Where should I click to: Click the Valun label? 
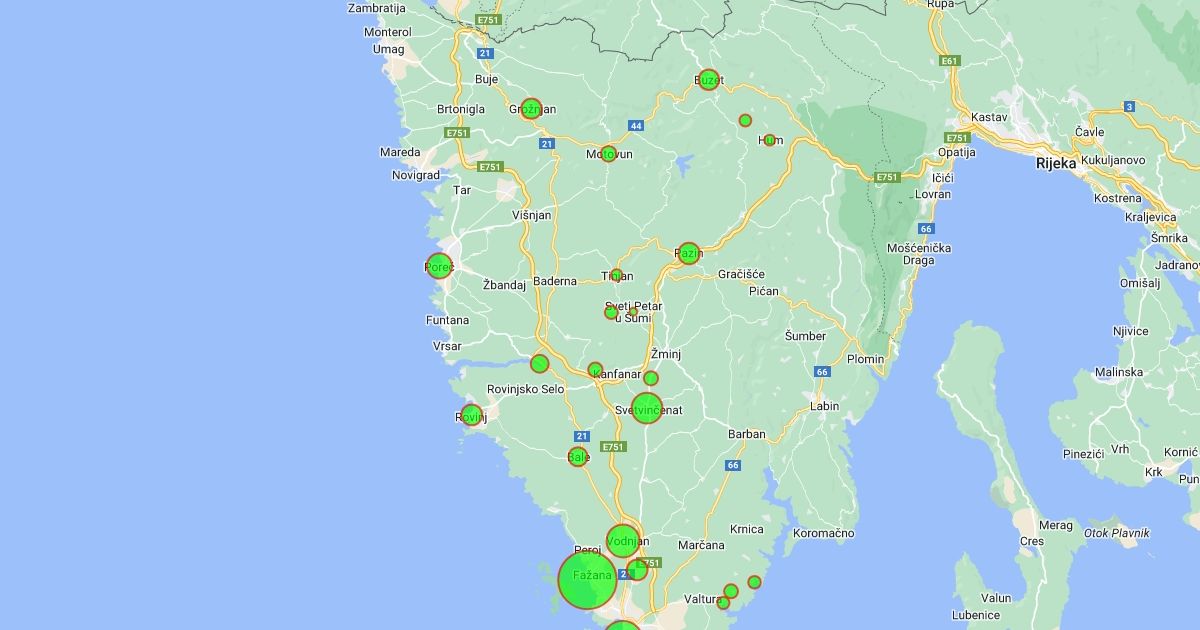pyautogui.click(x=996, y=598)
